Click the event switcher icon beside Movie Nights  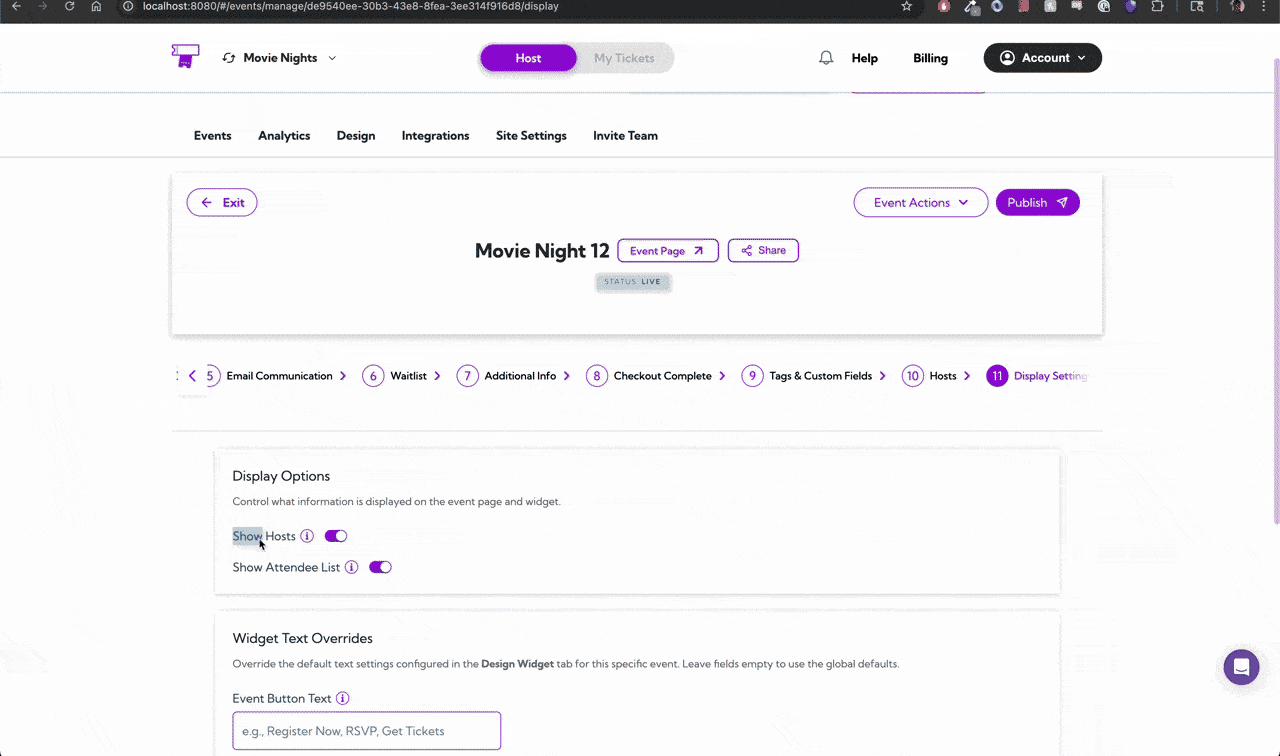point(227,58)
